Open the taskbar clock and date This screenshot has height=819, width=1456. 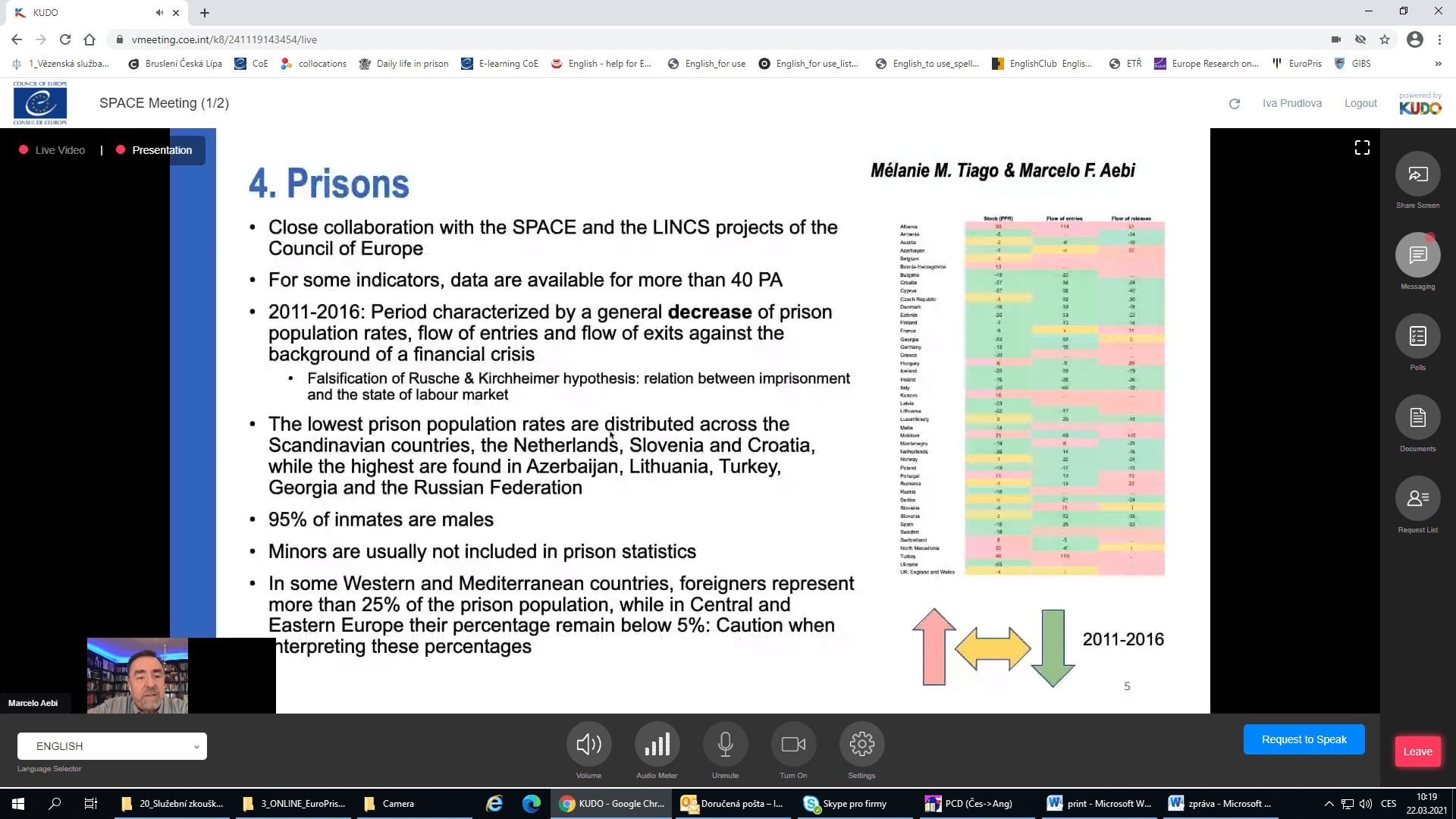[x=1426, y=804]
